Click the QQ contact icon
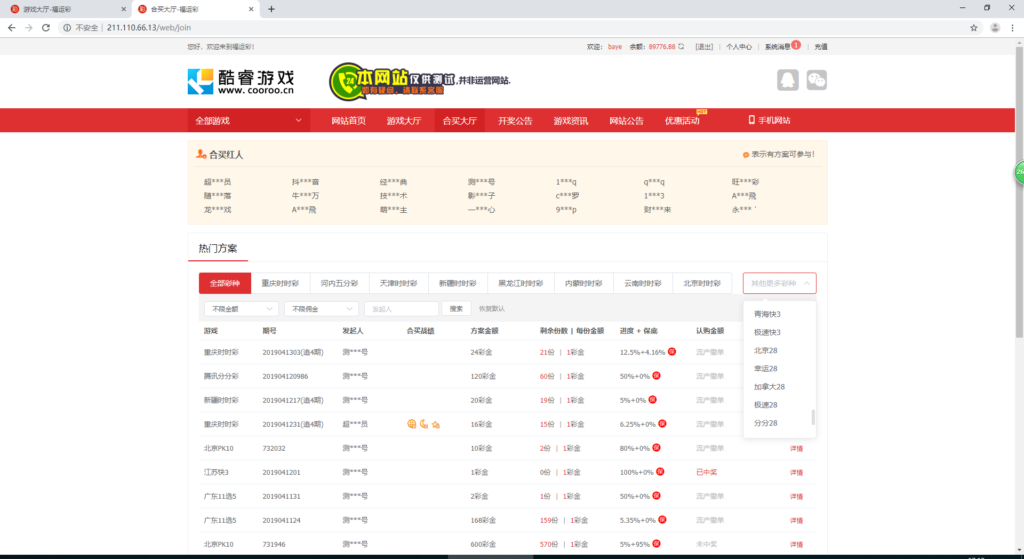This screenshot has width=1024, height=559. (787, 81)
